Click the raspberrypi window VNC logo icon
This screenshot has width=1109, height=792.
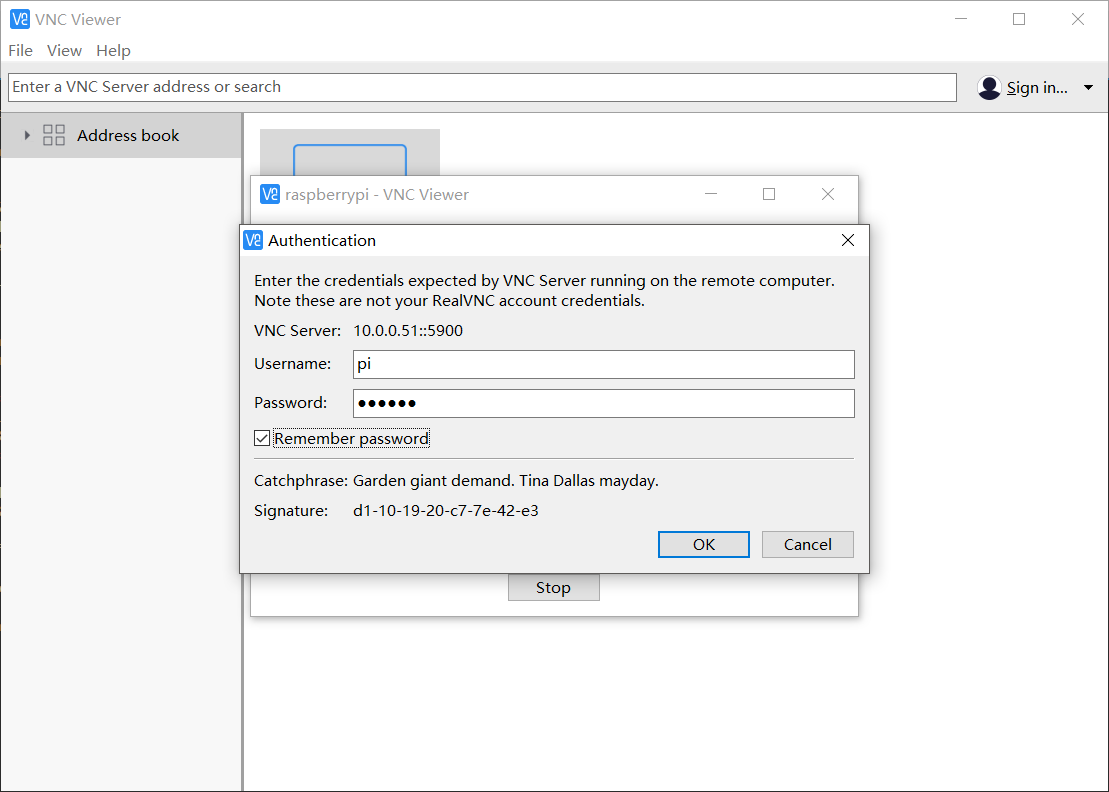[269, 194]
